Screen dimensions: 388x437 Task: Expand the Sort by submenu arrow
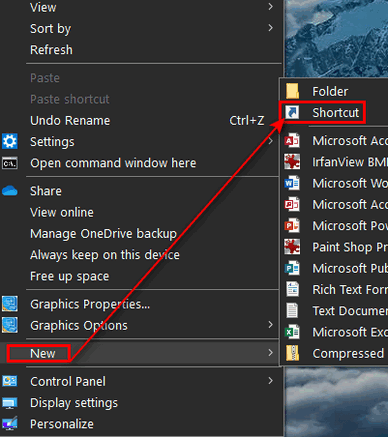click(x=270, y=28)
